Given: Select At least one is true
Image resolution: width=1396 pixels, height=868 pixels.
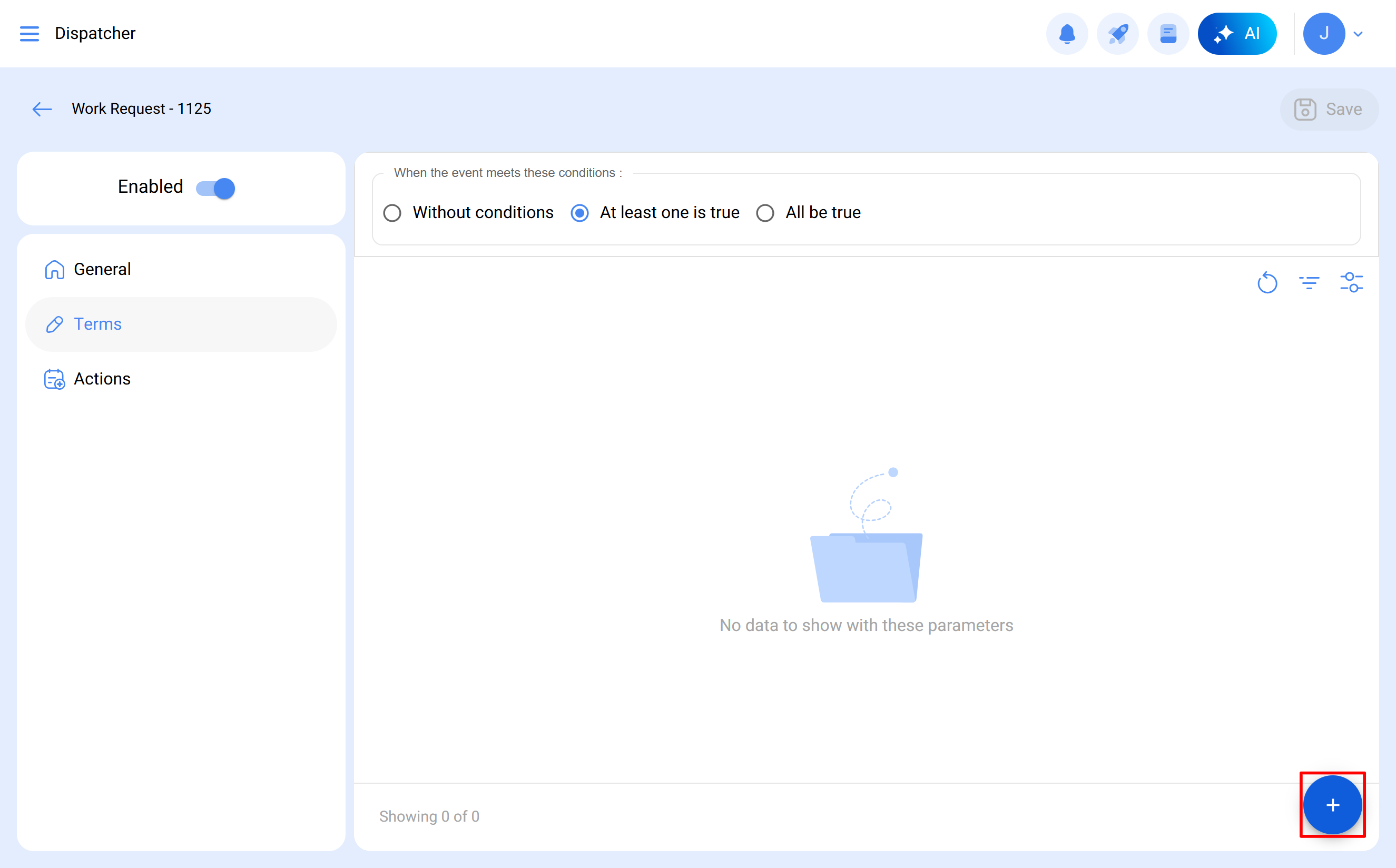Looking at the screenshot, I should click(579, 213).
